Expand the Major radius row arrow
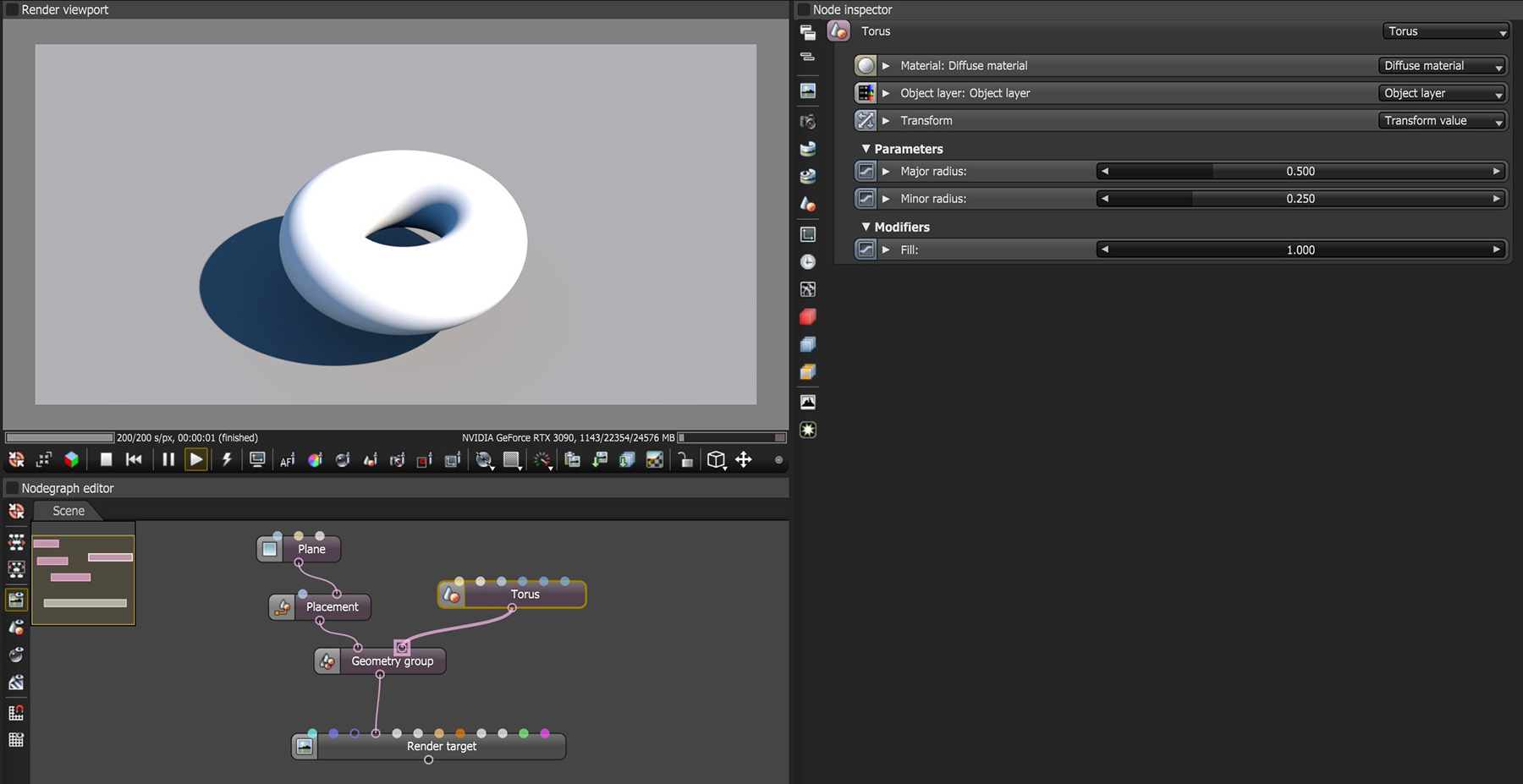Image resolution: width=1523 pixels, height=784 pixels. coord(886,171)
